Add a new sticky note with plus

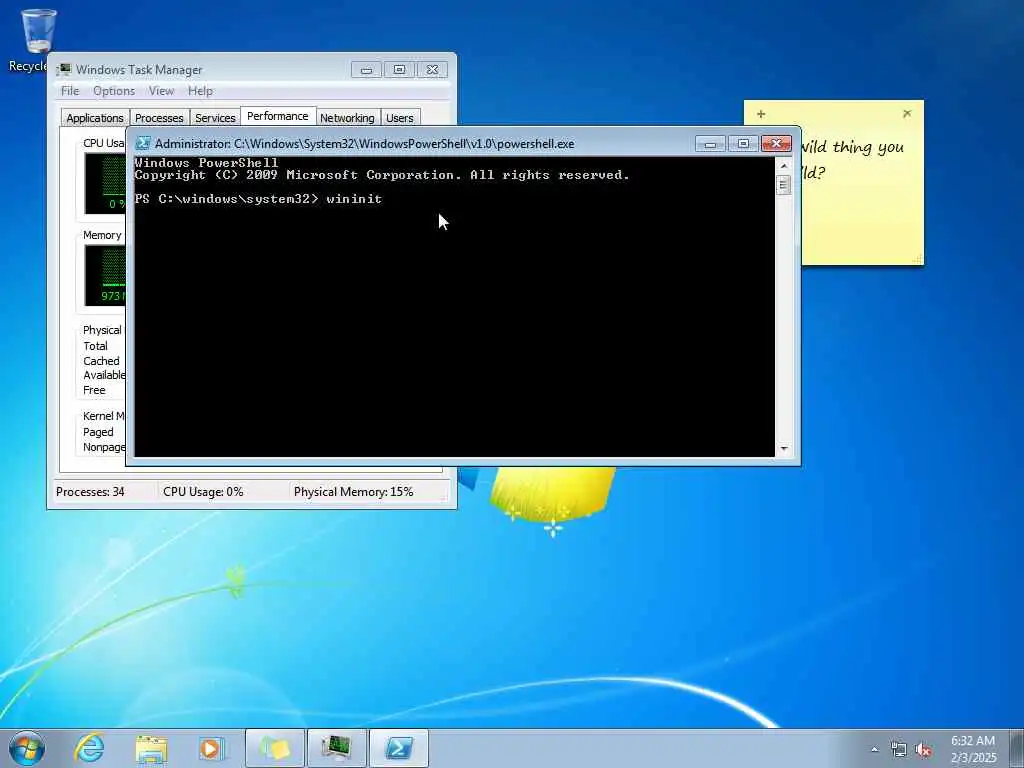pyautogui.click(x=761, y=114)
